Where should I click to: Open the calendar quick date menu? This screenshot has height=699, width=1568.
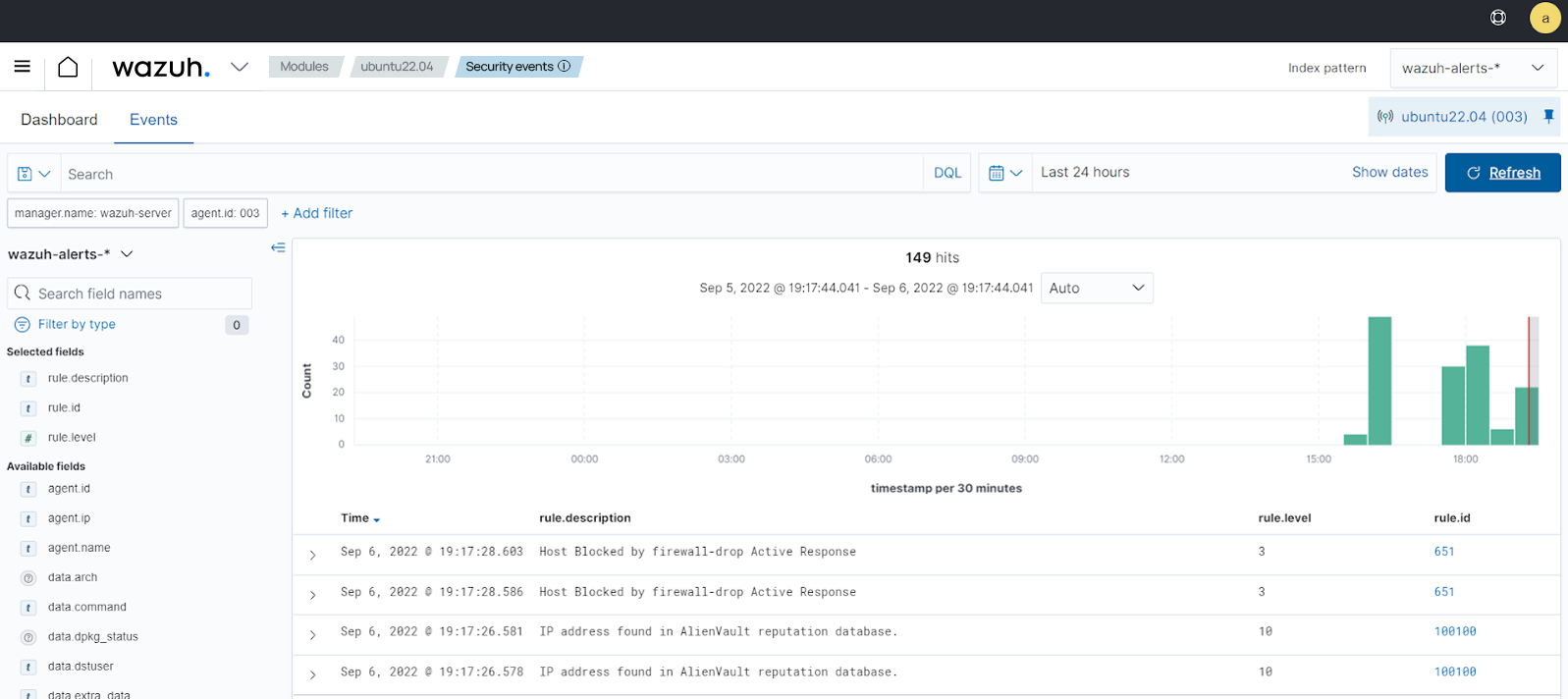pyautogui.click(x=1005, y=173)
